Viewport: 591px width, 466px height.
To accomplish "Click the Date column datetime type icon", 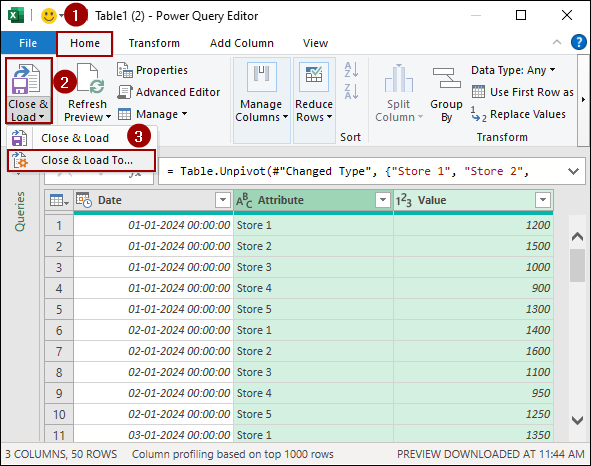I will point(84,200).
